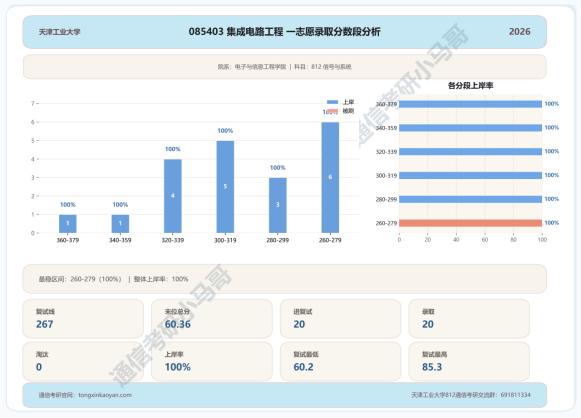The image size is (581, 418).
Task: Click the group number 691811334 footer text
Action: pyautogui.click(x=515, y=395)
